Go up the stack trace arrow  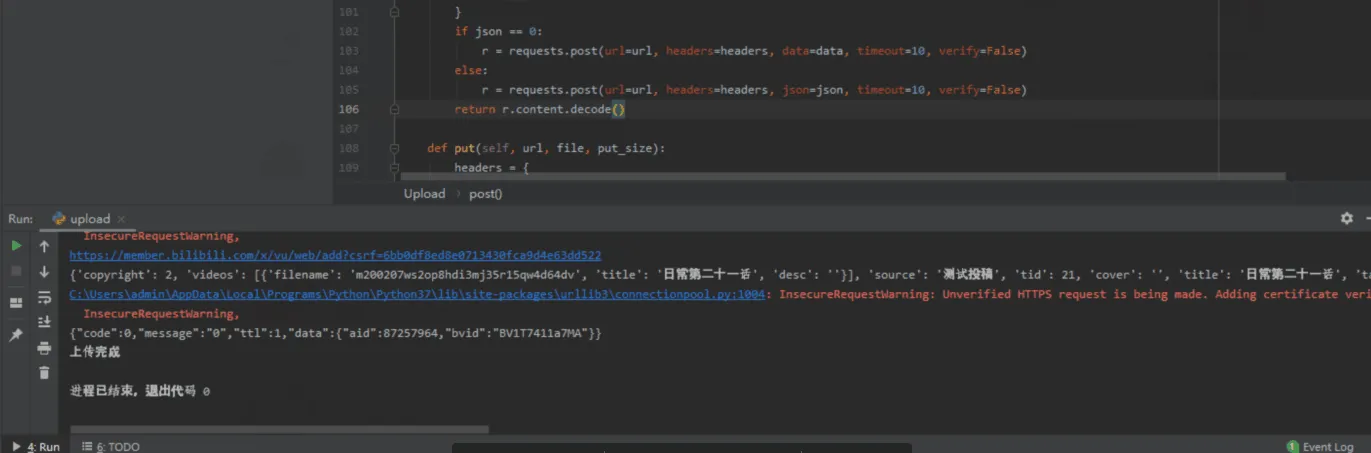pos(44,246)
